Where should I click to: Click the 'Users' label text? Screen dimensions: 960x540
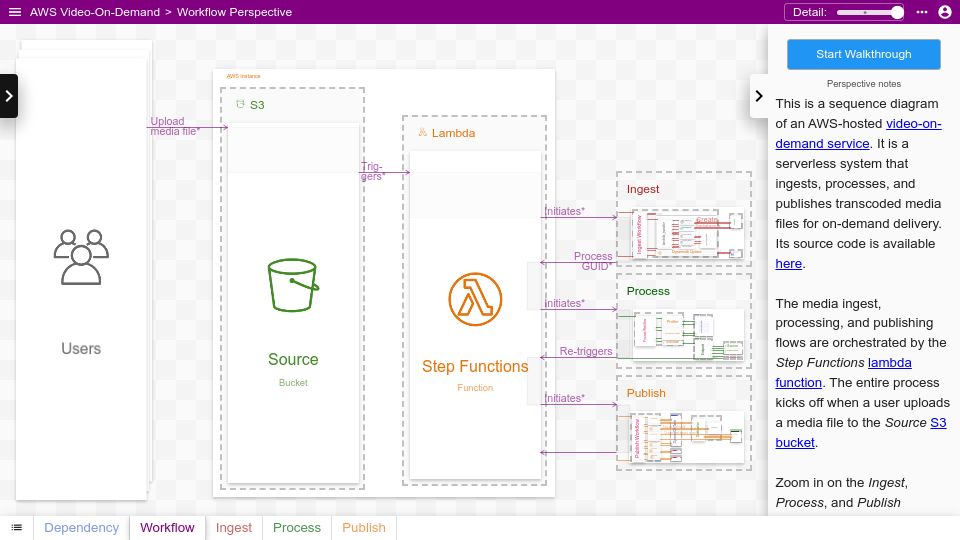coord(81,348)
